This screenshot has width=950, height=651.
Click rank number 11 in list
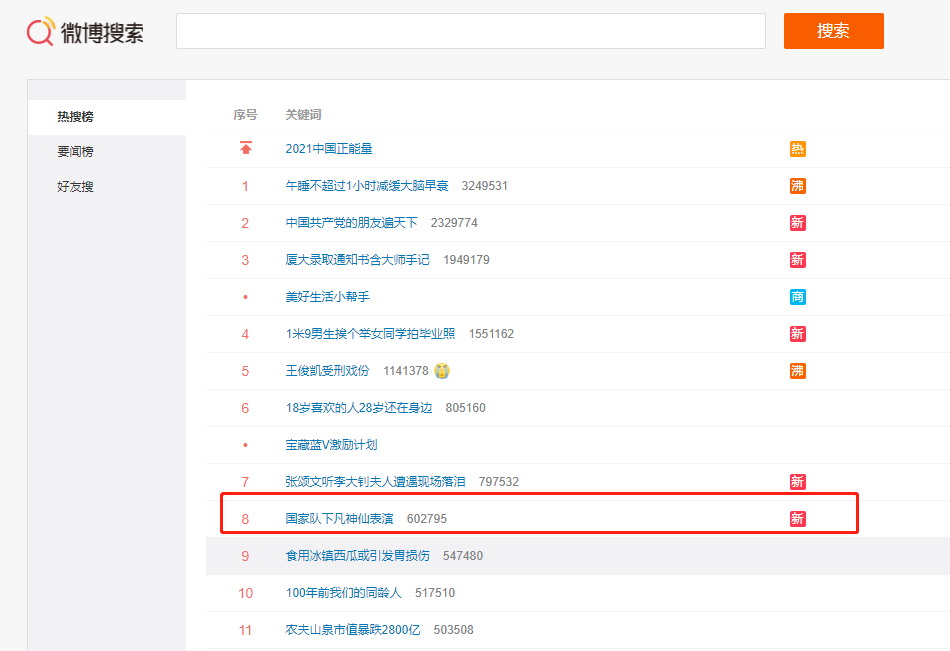pyautogui.click(x=245, y=630)
